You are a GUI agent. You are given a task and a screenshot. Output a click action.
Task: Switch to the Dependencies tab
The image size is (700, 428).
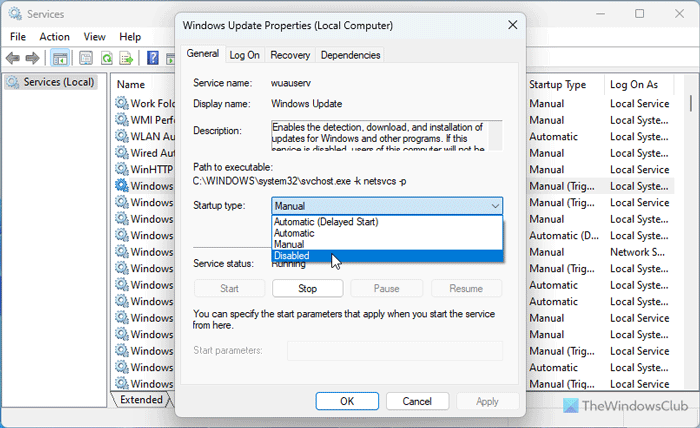[350, 55]
